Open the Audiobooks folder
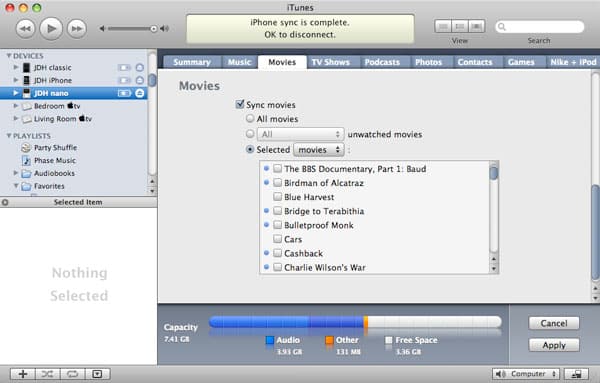600x383 pixels. pyautogui.click(x=54, y=173)
